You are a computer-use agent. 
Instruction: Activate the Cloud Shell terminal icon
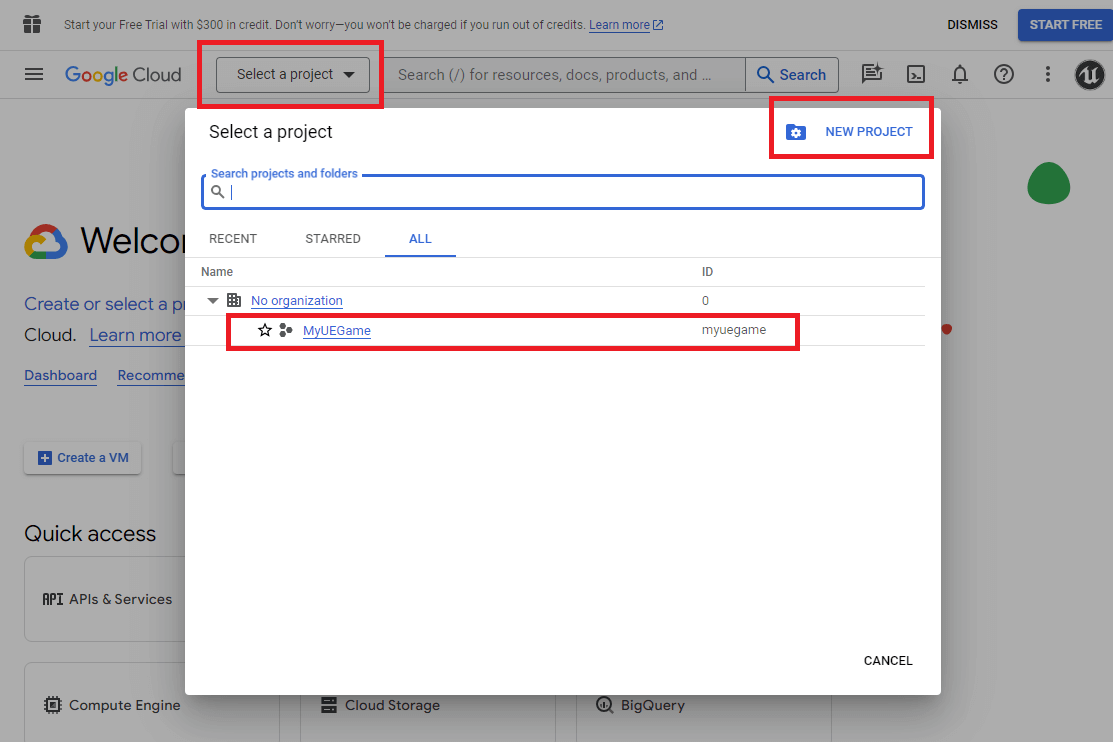(x=916, y=75)
